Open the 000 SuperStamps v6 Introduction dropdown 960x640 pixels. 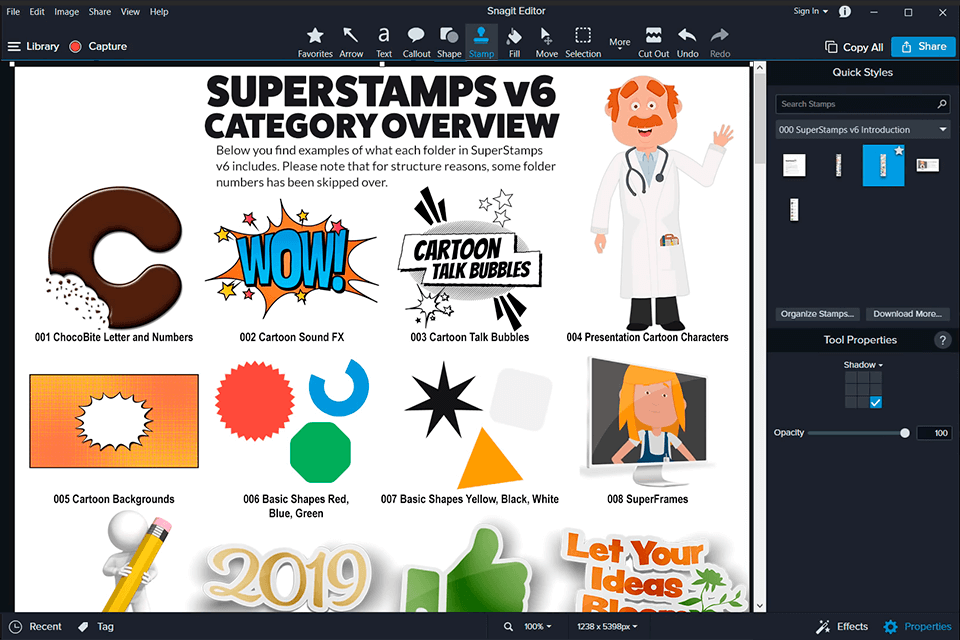click(863, 130)
